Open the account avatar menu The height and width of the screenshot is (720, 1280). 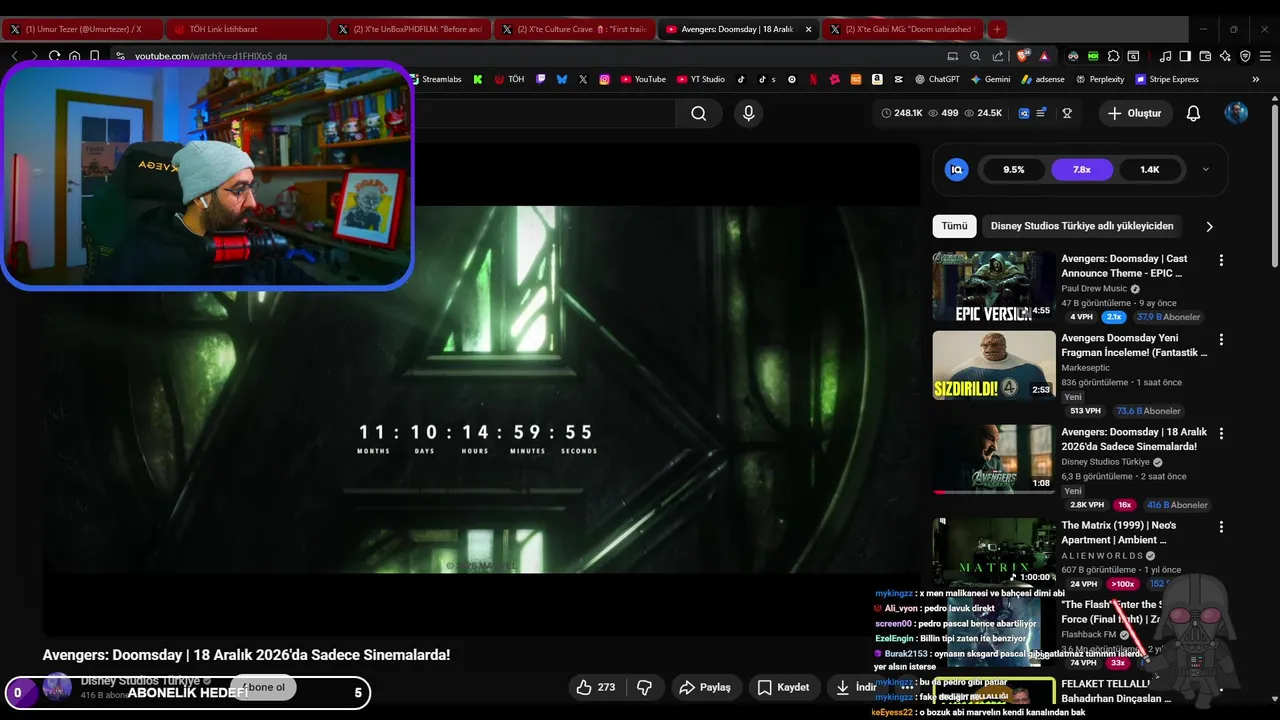1236,113
